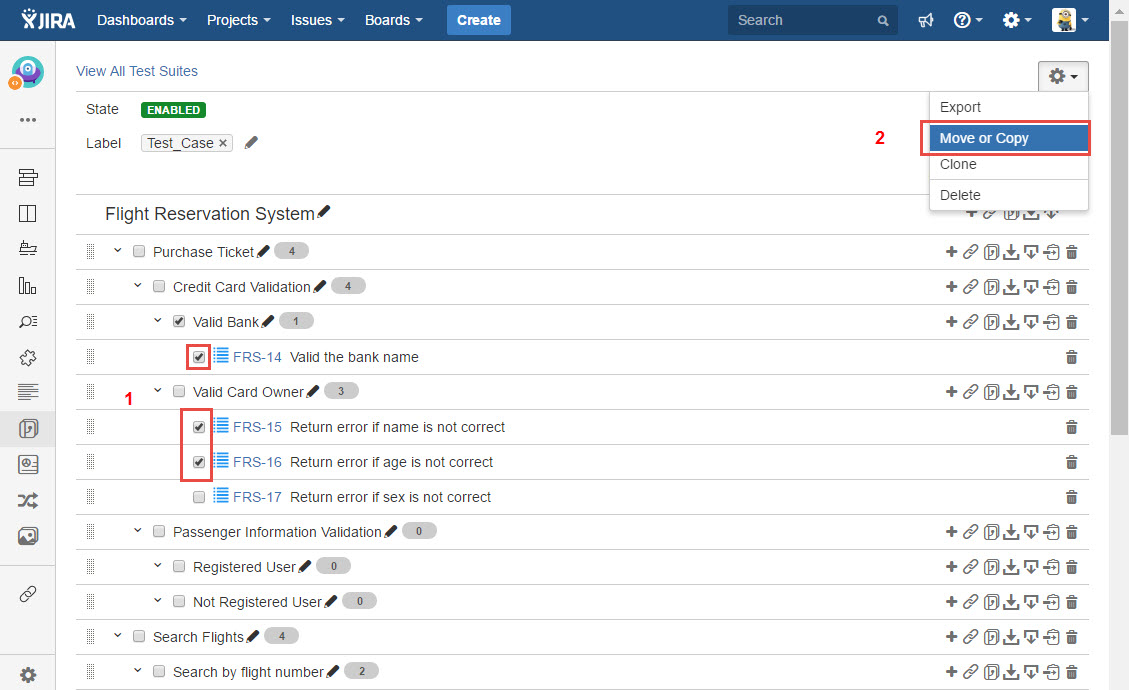1129x690 pixels.
Task: Open the FRS-15 issue link
Action: coord(257,427)
